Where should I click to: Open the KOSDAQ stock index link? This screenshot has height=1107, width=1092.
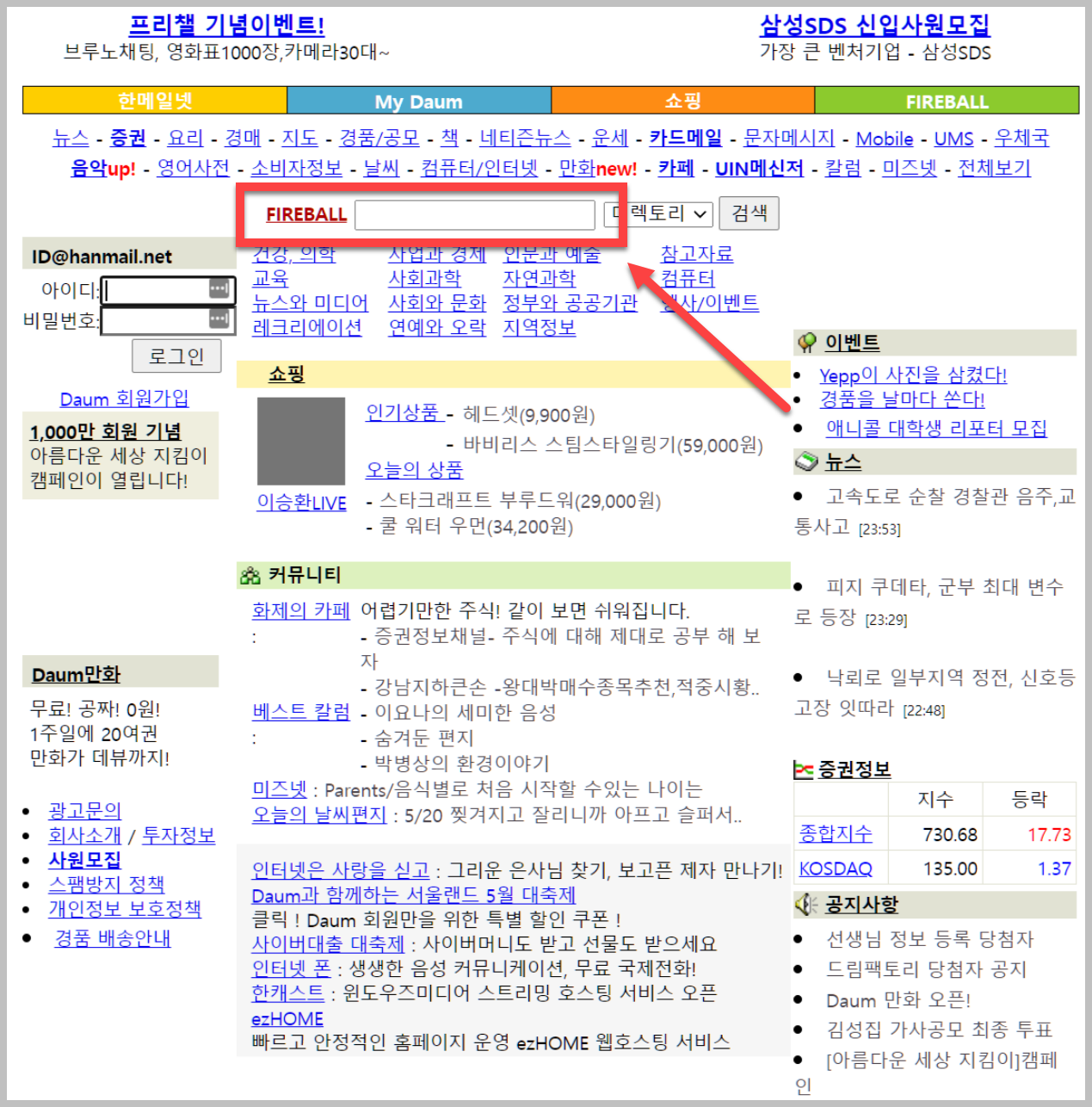click(836, 869)
